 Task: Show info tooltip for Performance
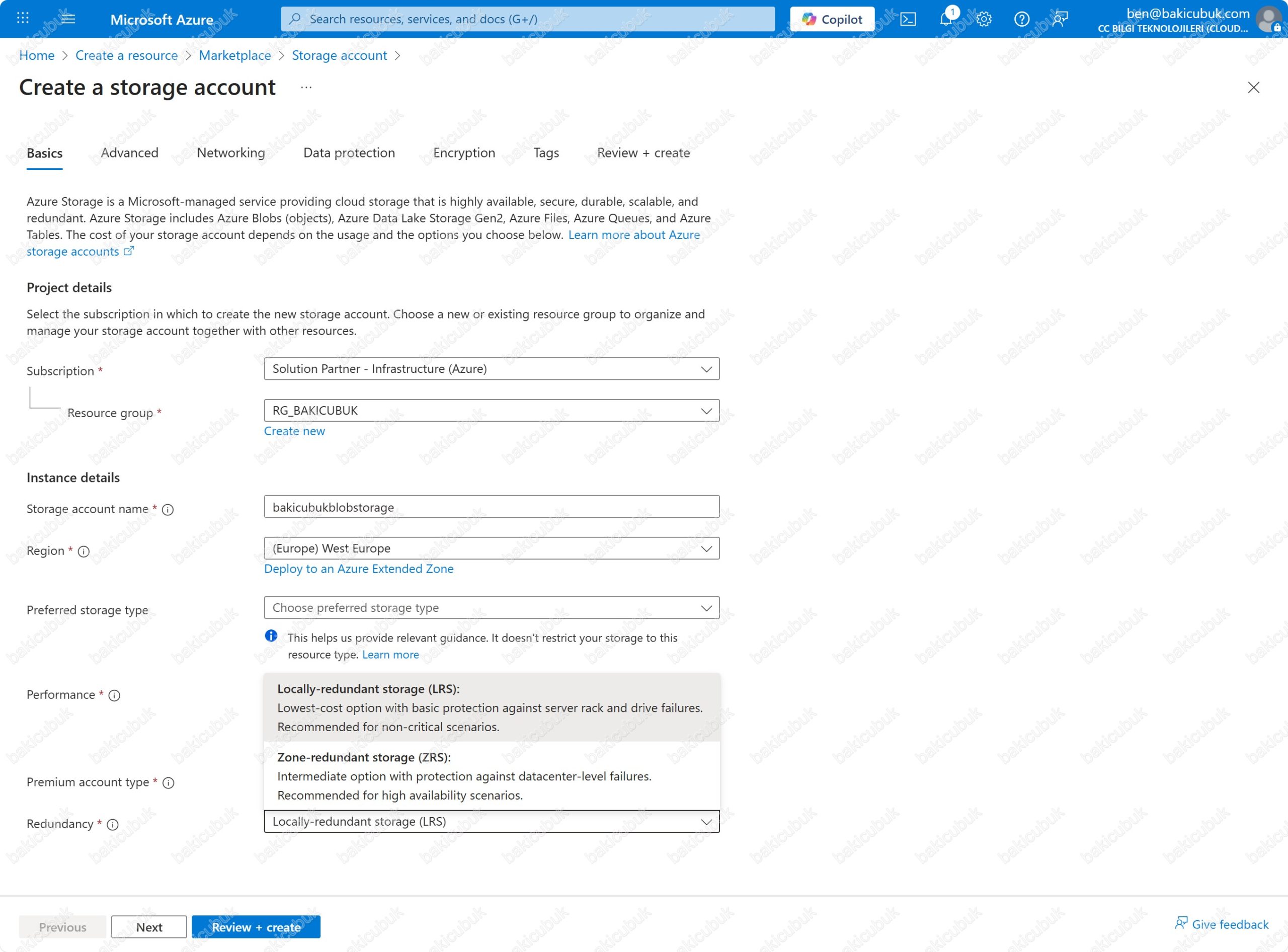pos(115,695)
